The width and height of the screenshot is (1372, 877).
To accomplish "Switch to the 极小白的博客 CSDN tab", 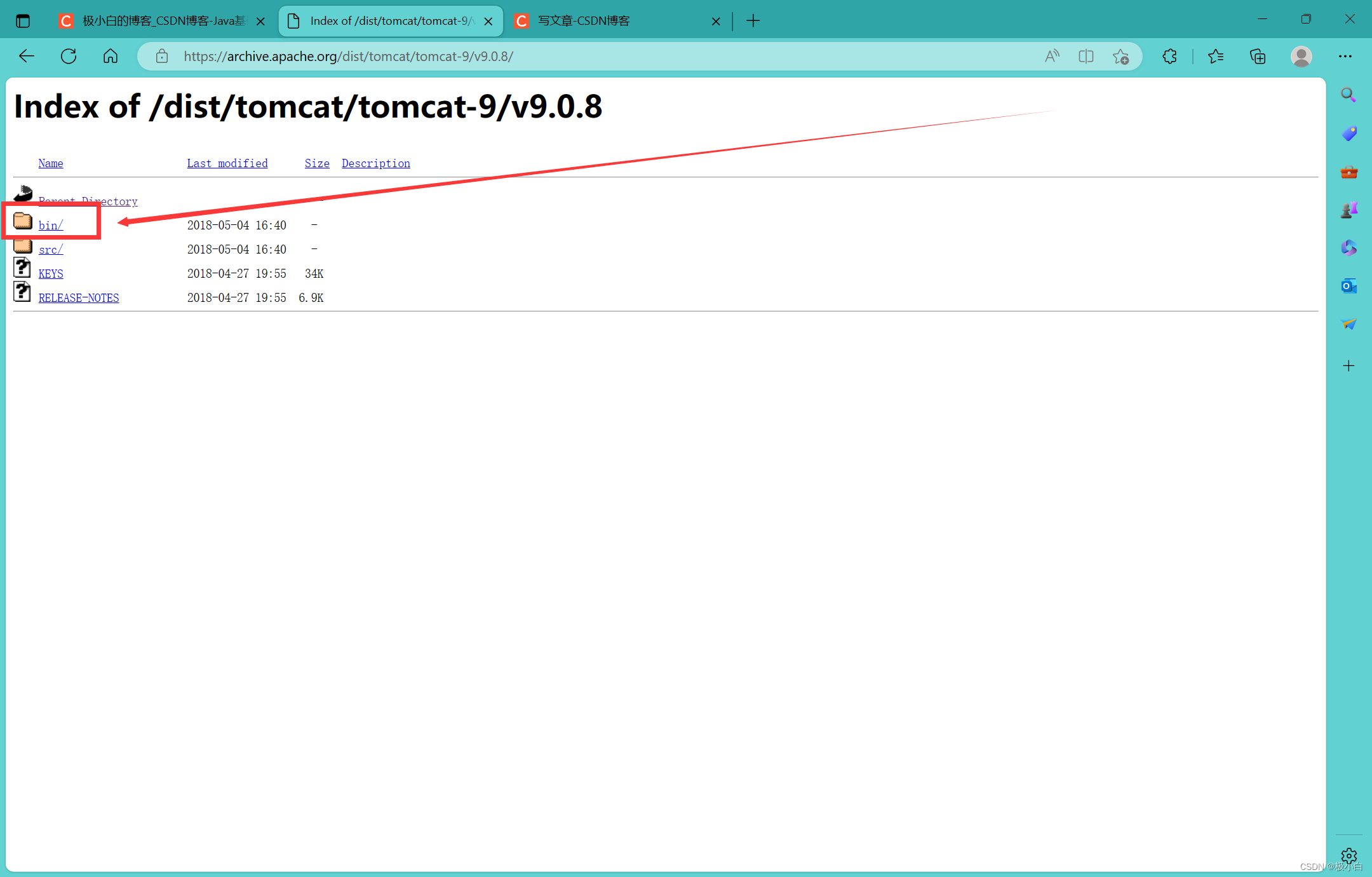I will click(x=161, y=21).
